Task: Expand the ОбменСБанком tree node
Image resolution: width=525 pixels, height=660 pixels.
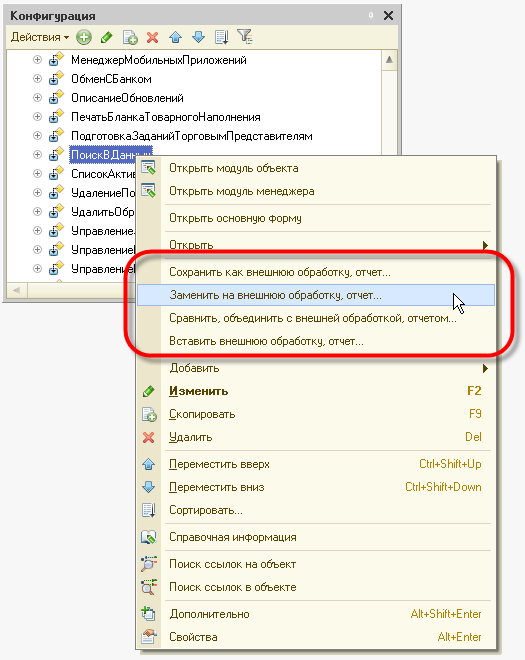Action: pos(37,79)
